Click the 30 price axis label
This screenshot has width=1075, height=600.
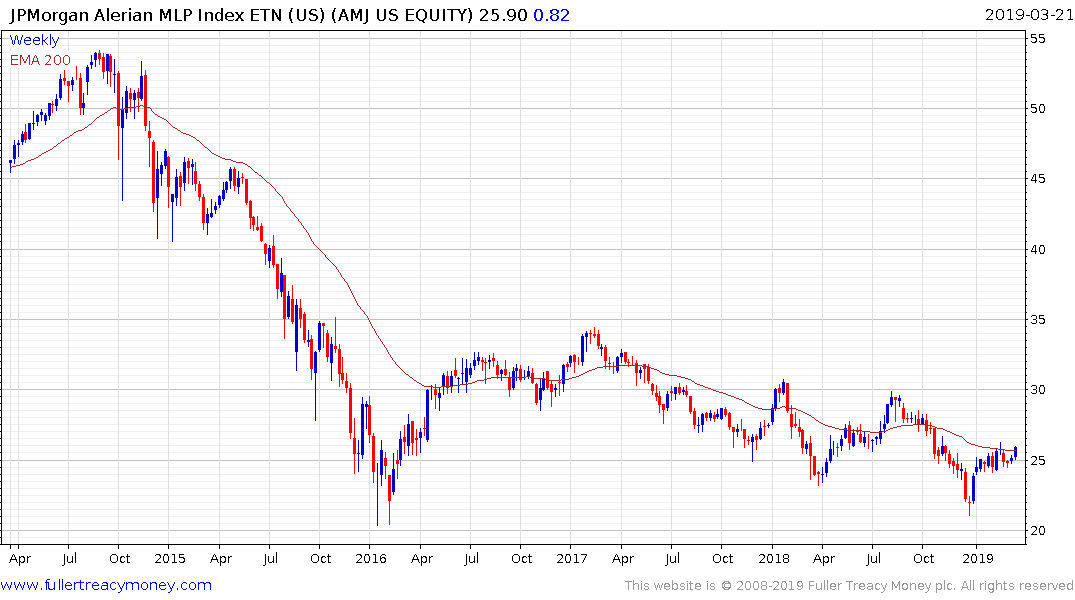tap(1038, 390)
